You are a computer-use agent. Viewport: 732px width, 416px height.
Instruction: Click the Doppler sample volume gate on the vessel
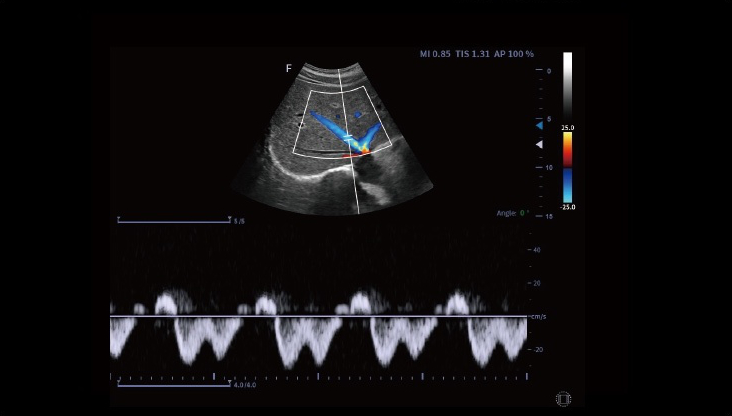(x=349, y=137)
